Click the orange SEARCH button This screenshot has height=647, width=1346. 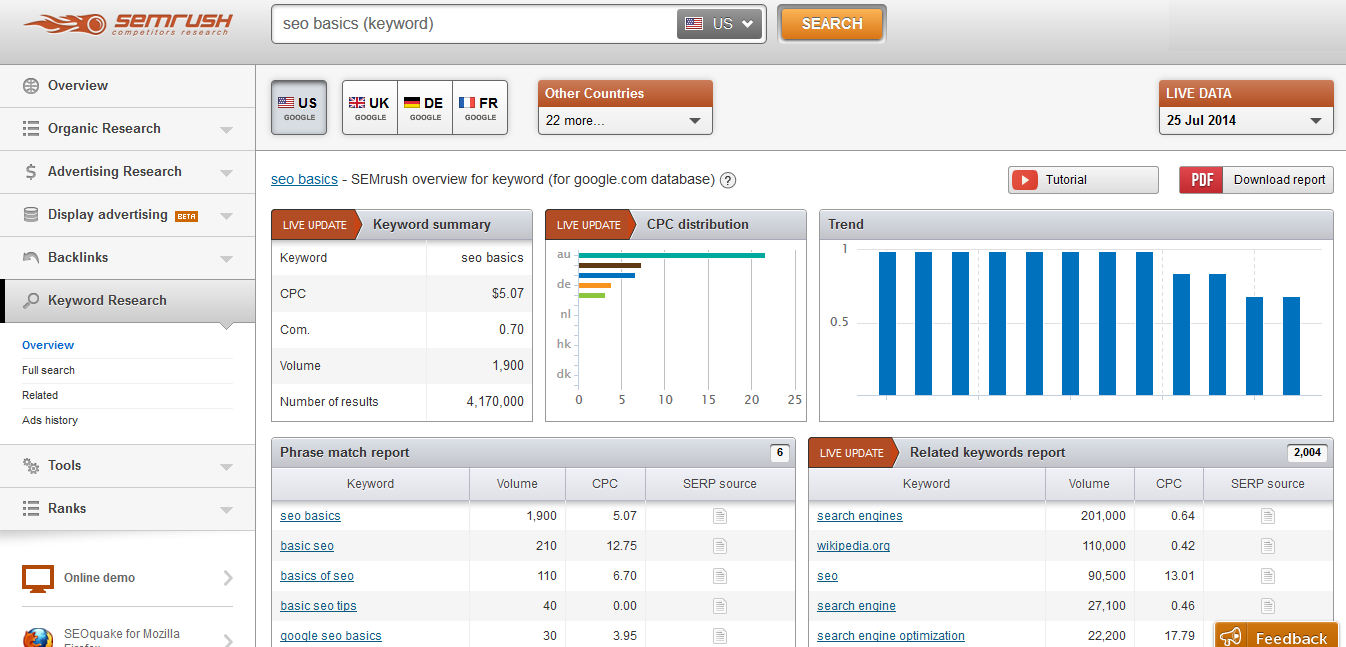831,24
